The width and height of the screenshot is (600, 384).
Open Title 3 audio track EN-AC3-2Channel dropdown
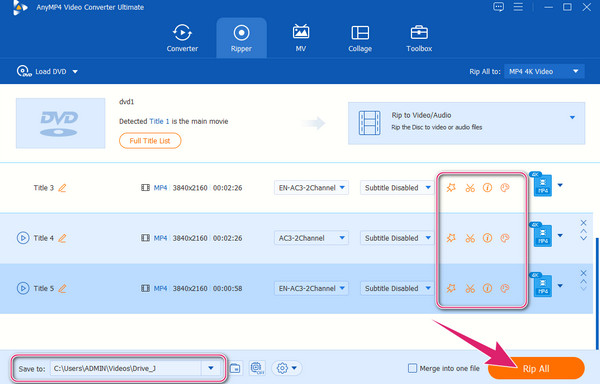(x=311, y=188)
